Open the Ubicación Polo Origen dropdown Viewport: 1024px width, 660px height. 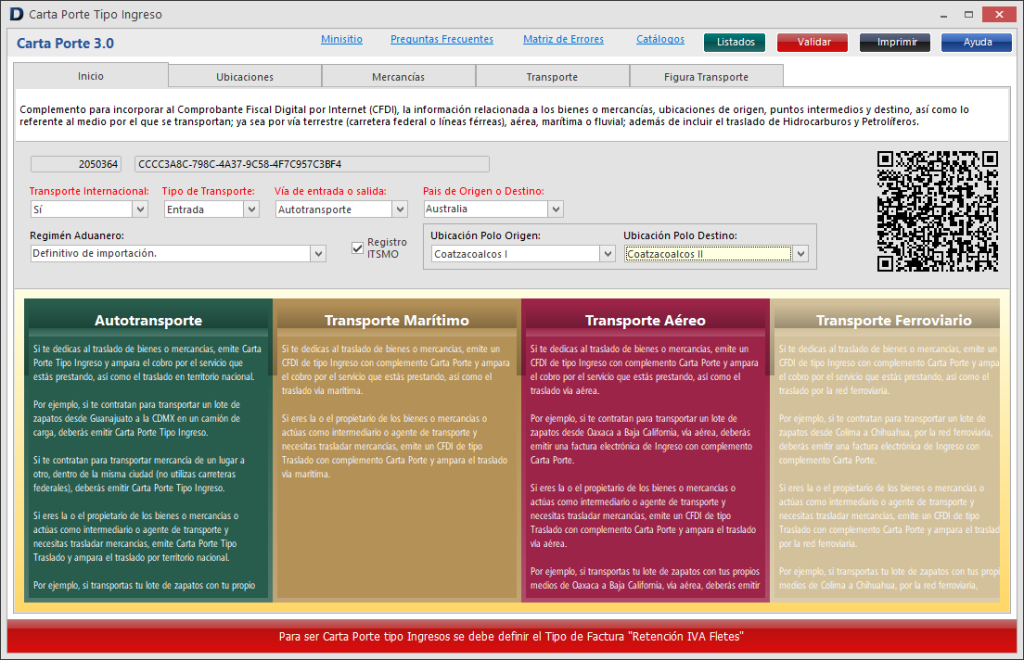coord(607,254)
